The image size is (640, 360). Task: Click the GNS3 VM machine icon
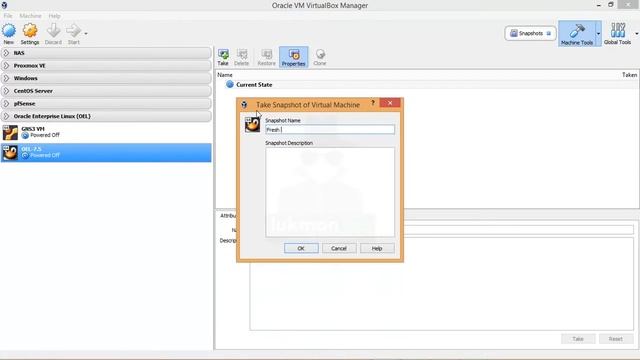click(x=10, y=133)
